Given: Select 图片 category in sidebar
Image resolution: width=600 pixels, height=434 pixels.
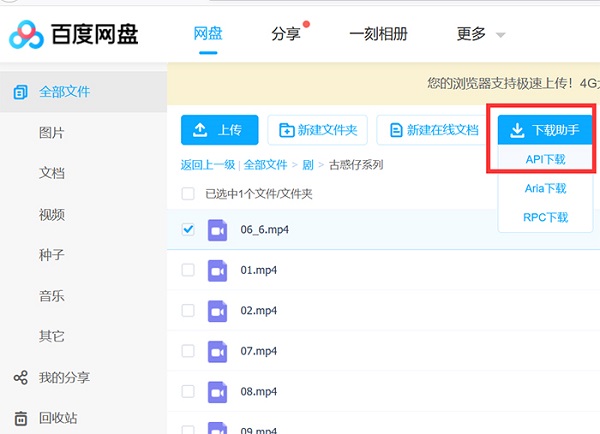Looking at the screenshot, I should click(52, 133).
